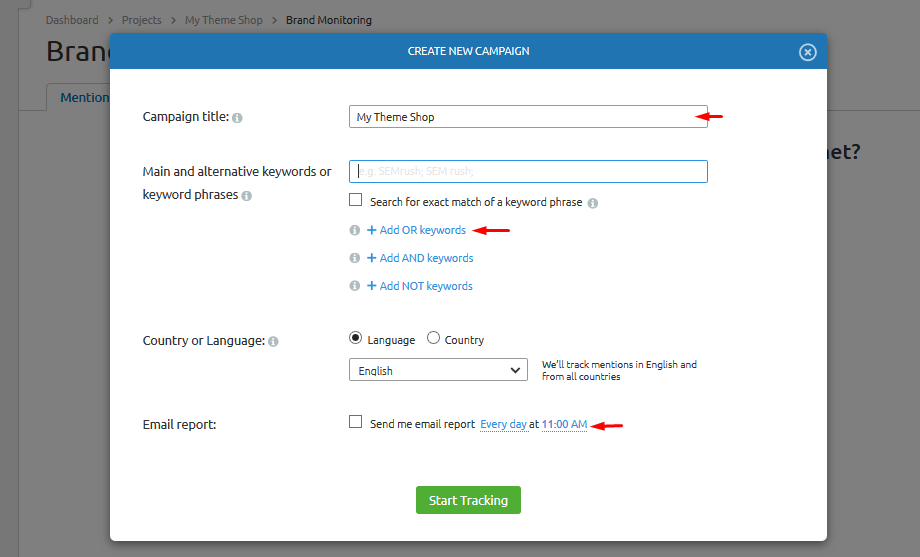Screen dimensions: 920x557
Task: Click info icon next to exact match option
Action: (593, 203)
